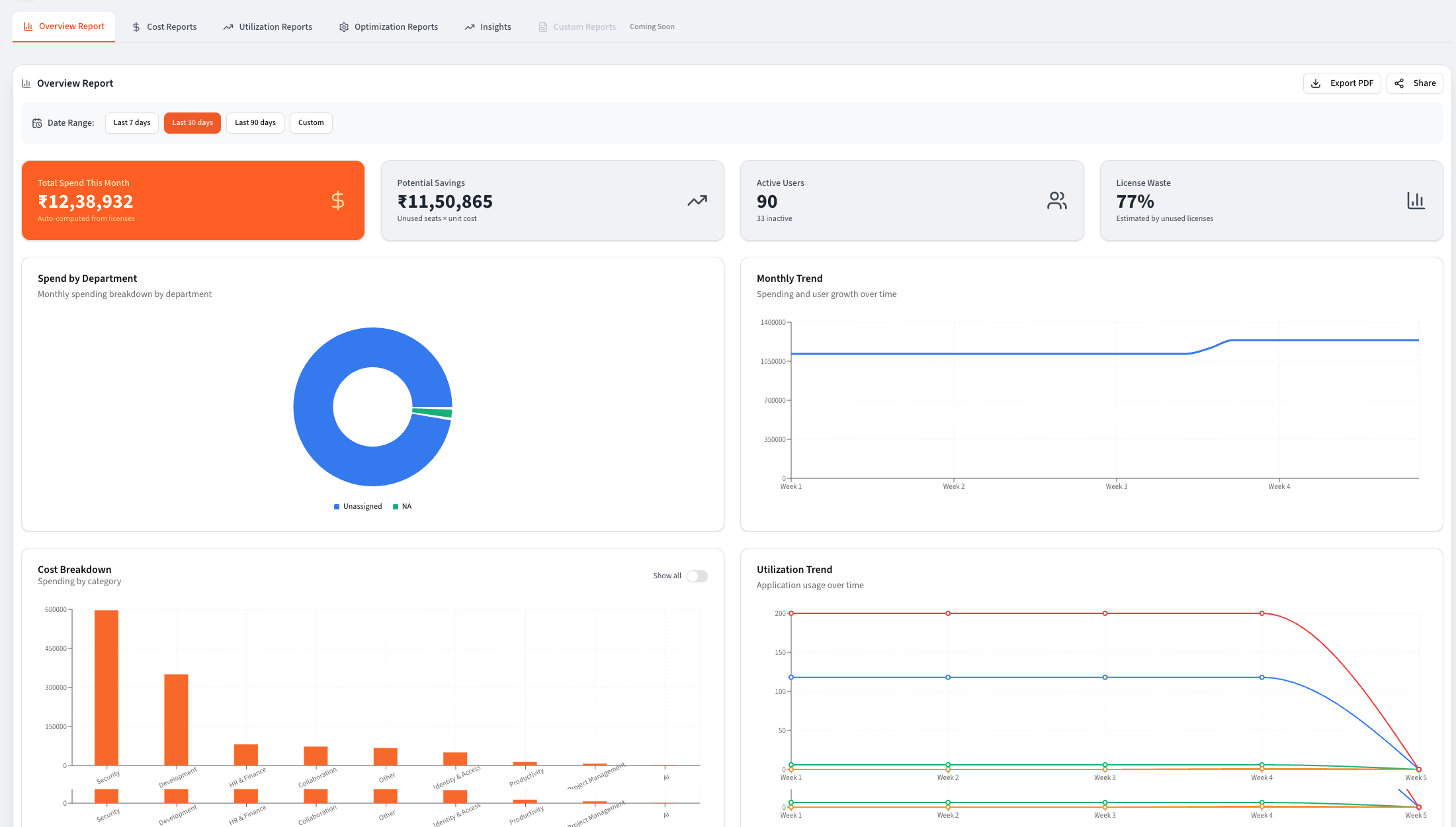
Task: Click the calendar icon beside Date Range
Action: point(37,123)
